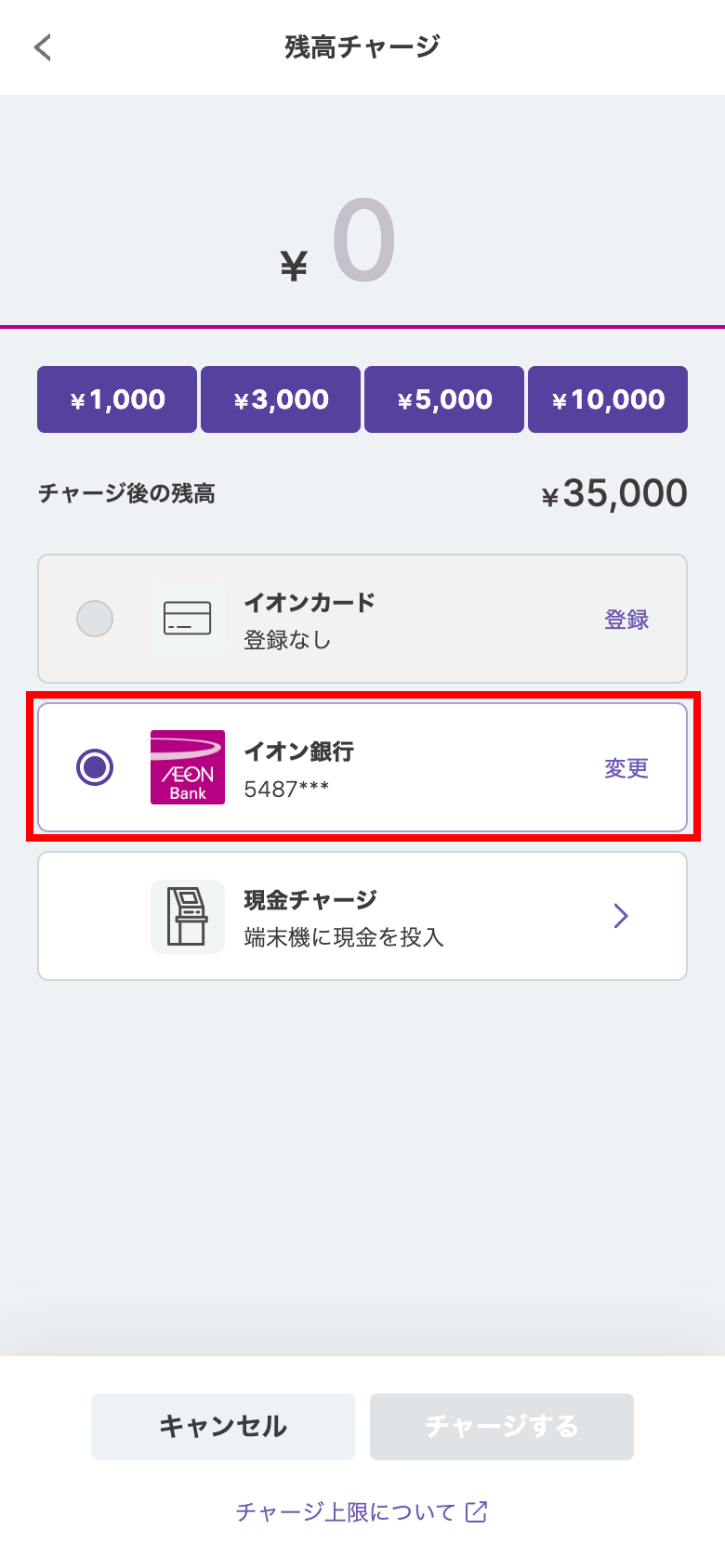
Task: Add ¥5,000 to charge amount
Action: pyautogui.click(x=444, y=399)
